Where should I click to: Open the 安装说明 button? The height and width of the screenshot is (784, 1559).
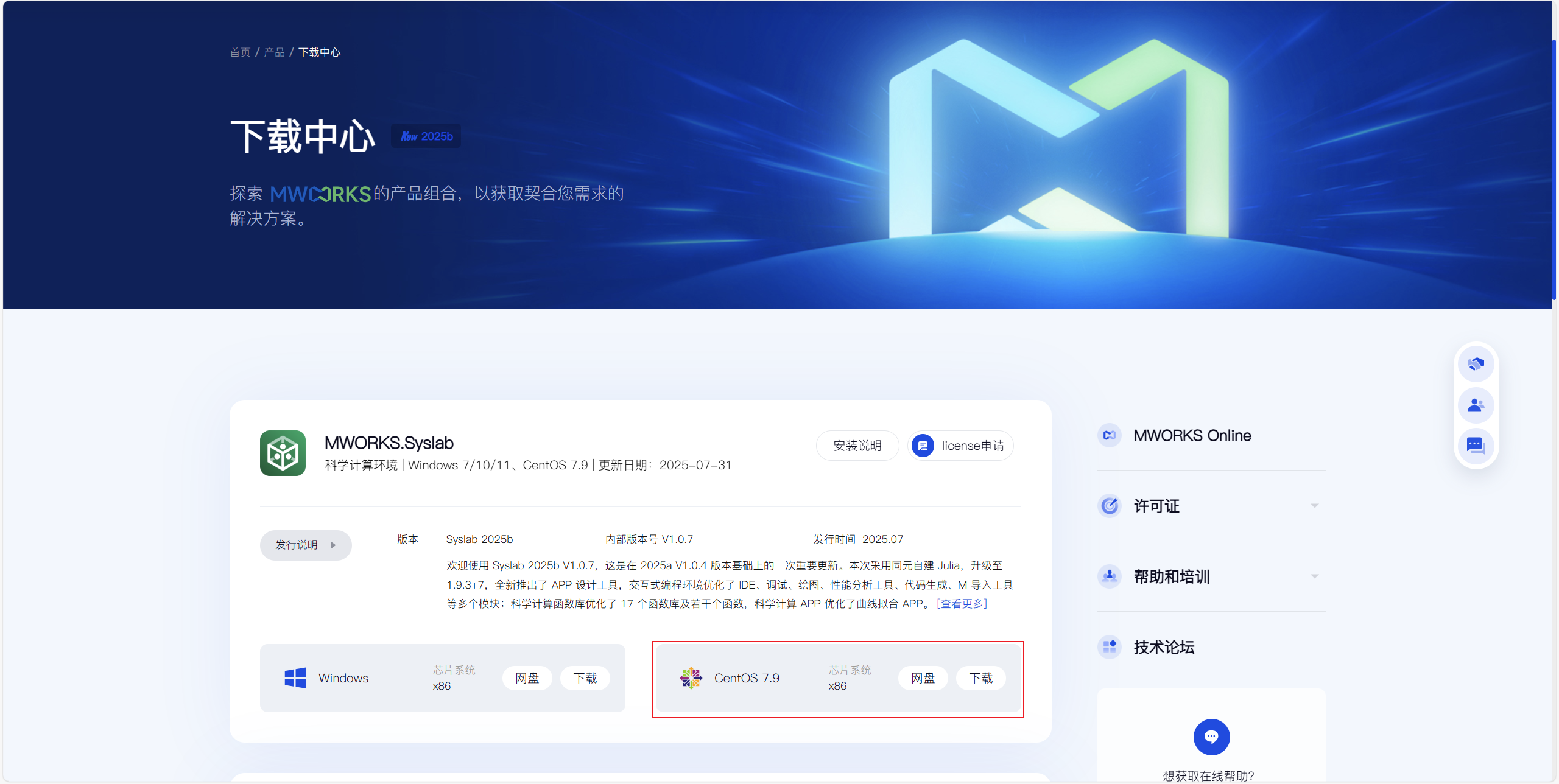[x=857, y=446]
